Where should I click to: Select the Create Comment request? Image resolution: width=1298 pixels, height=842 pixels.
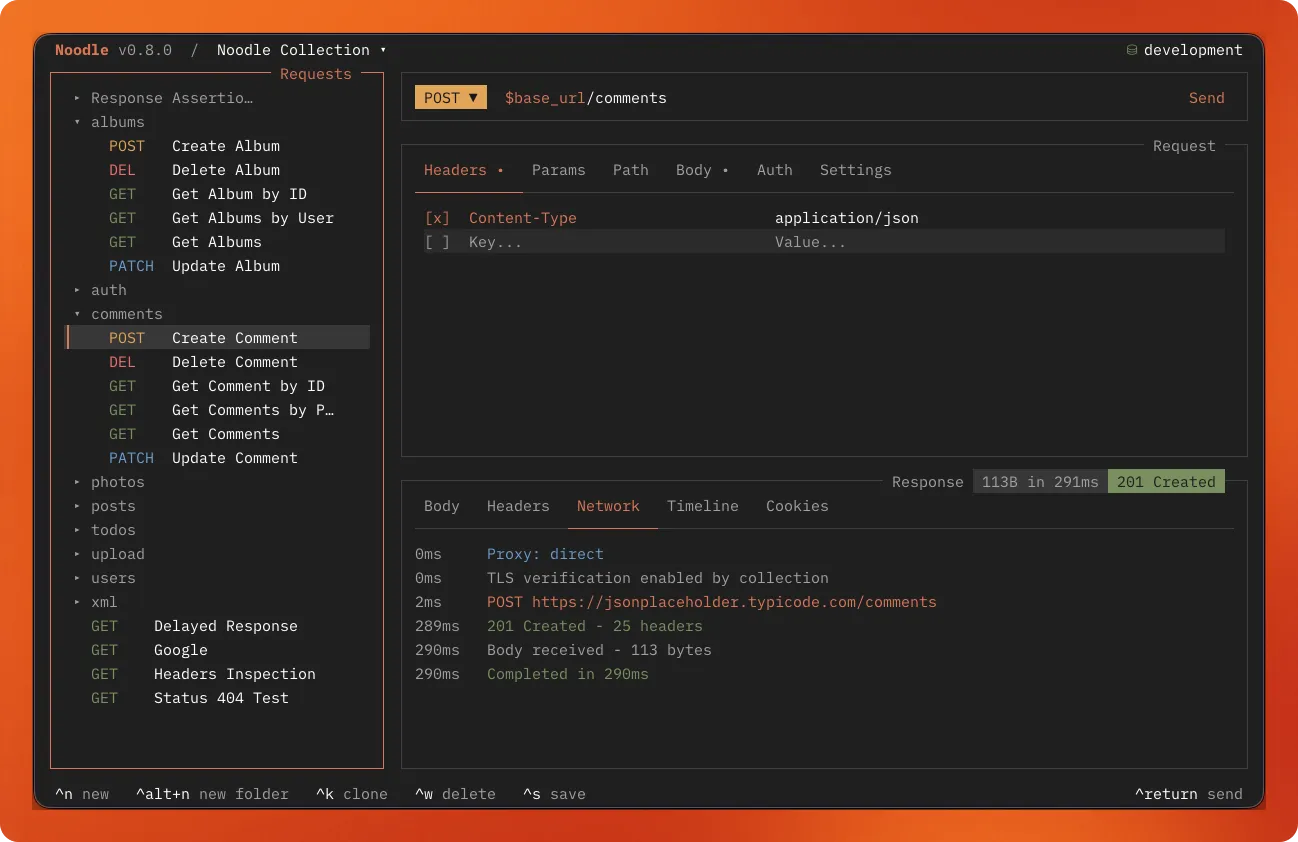(218, 338)
